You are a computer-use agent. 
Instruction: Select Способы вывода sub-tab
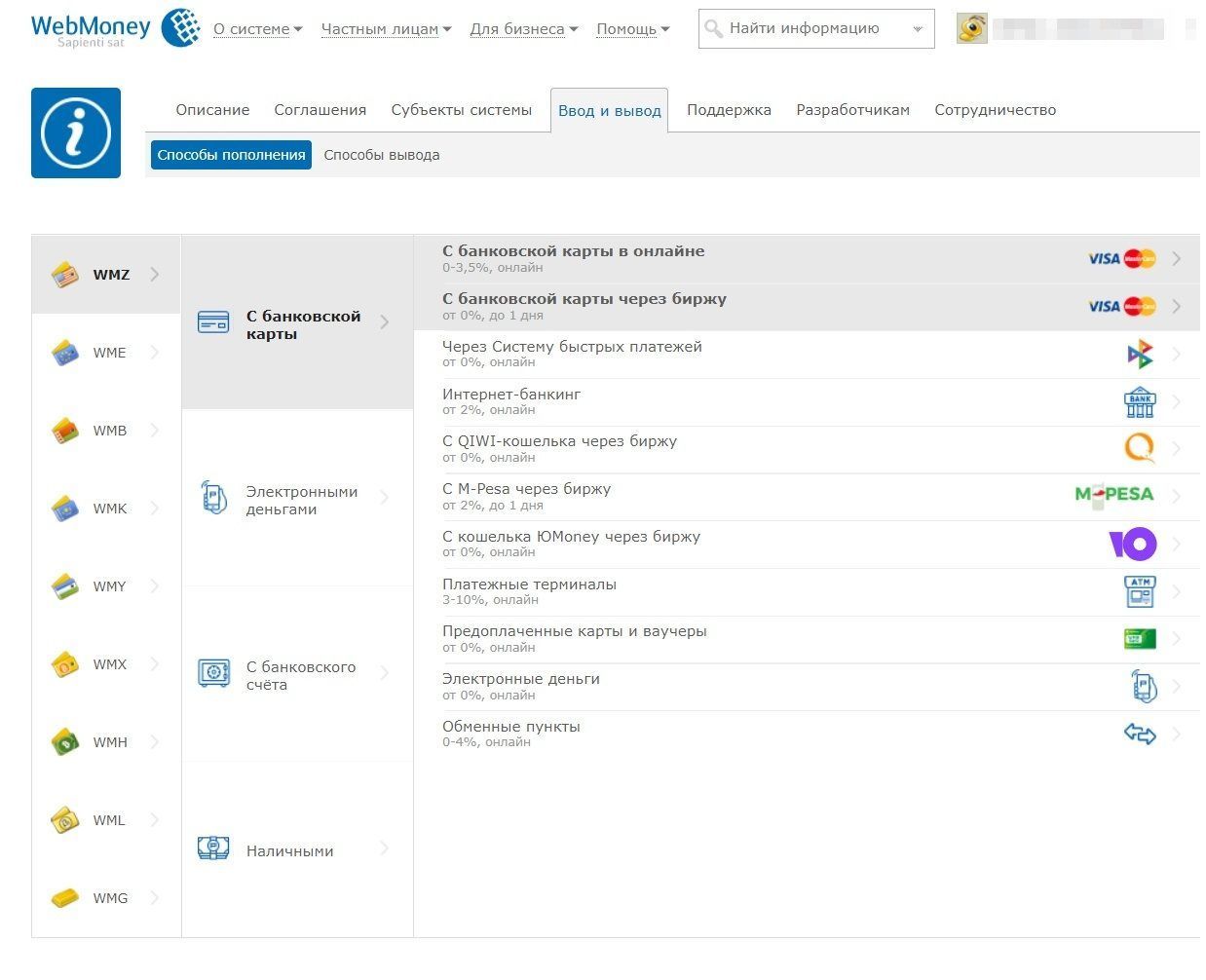381,155
